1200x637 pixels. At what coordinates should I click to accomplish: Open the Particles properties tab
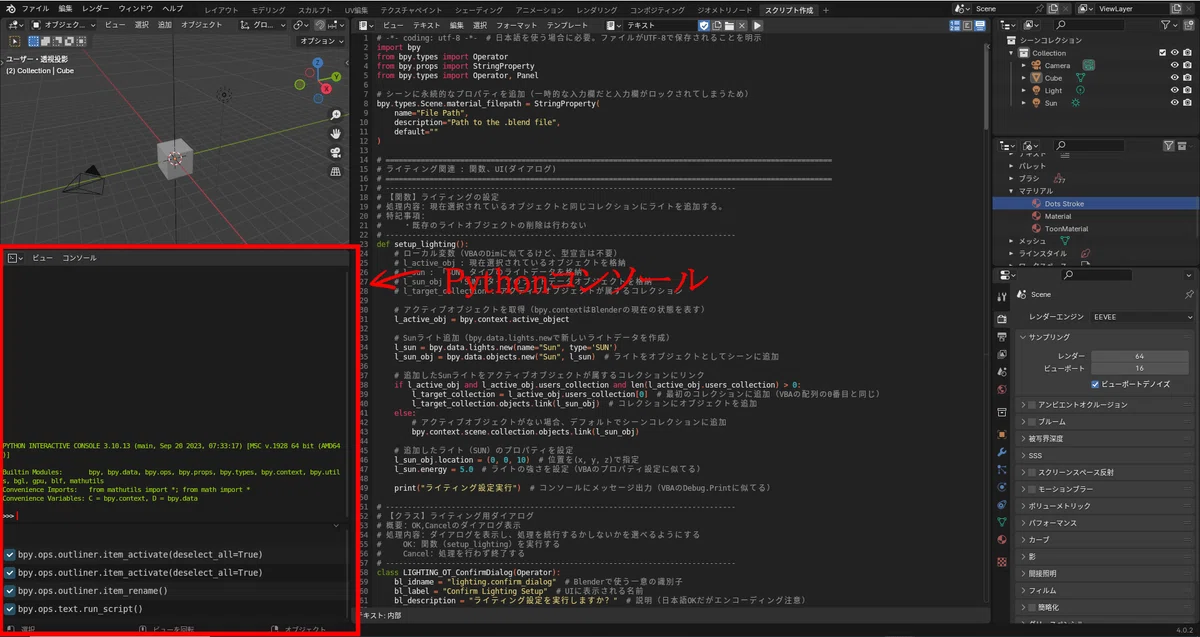(x=1002, y=469)
